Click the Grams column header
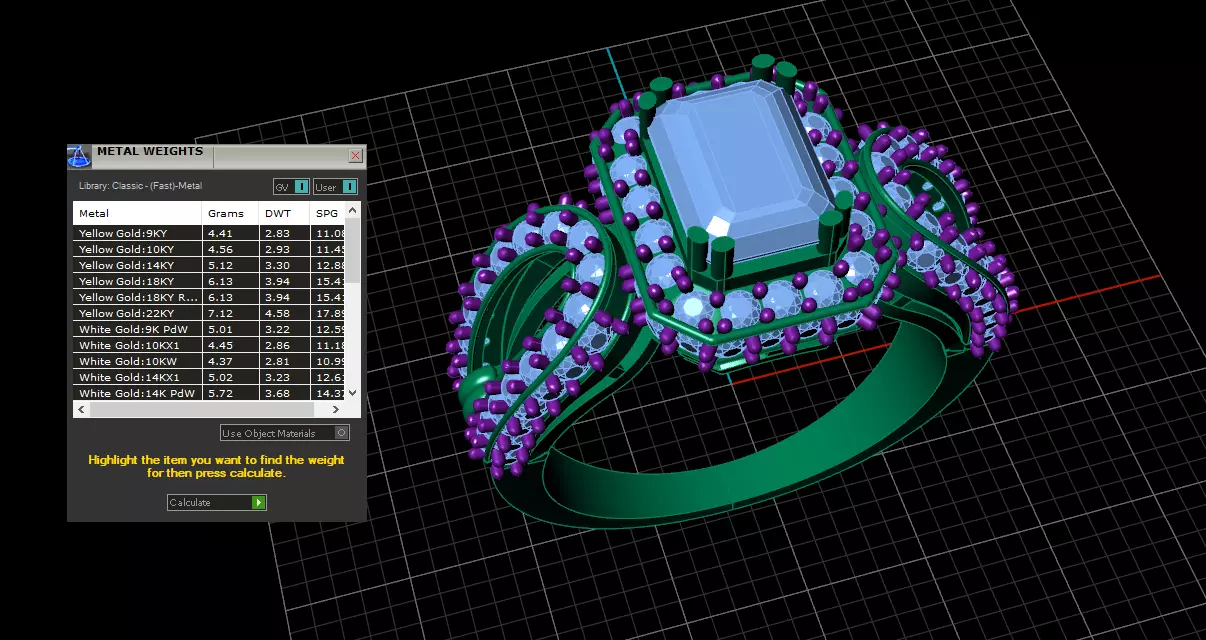The width and height of the screenshot is (1206, 640). click(x=230, y=213)
